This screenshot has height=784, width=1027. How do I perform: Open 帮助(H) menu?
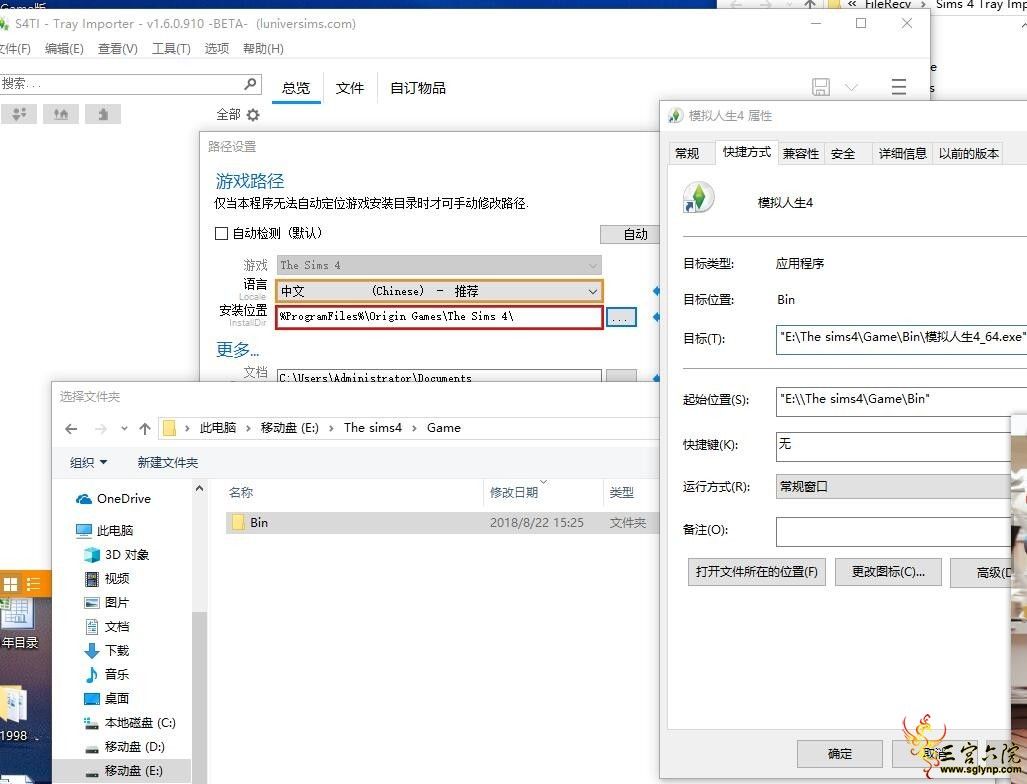[263, 48]
